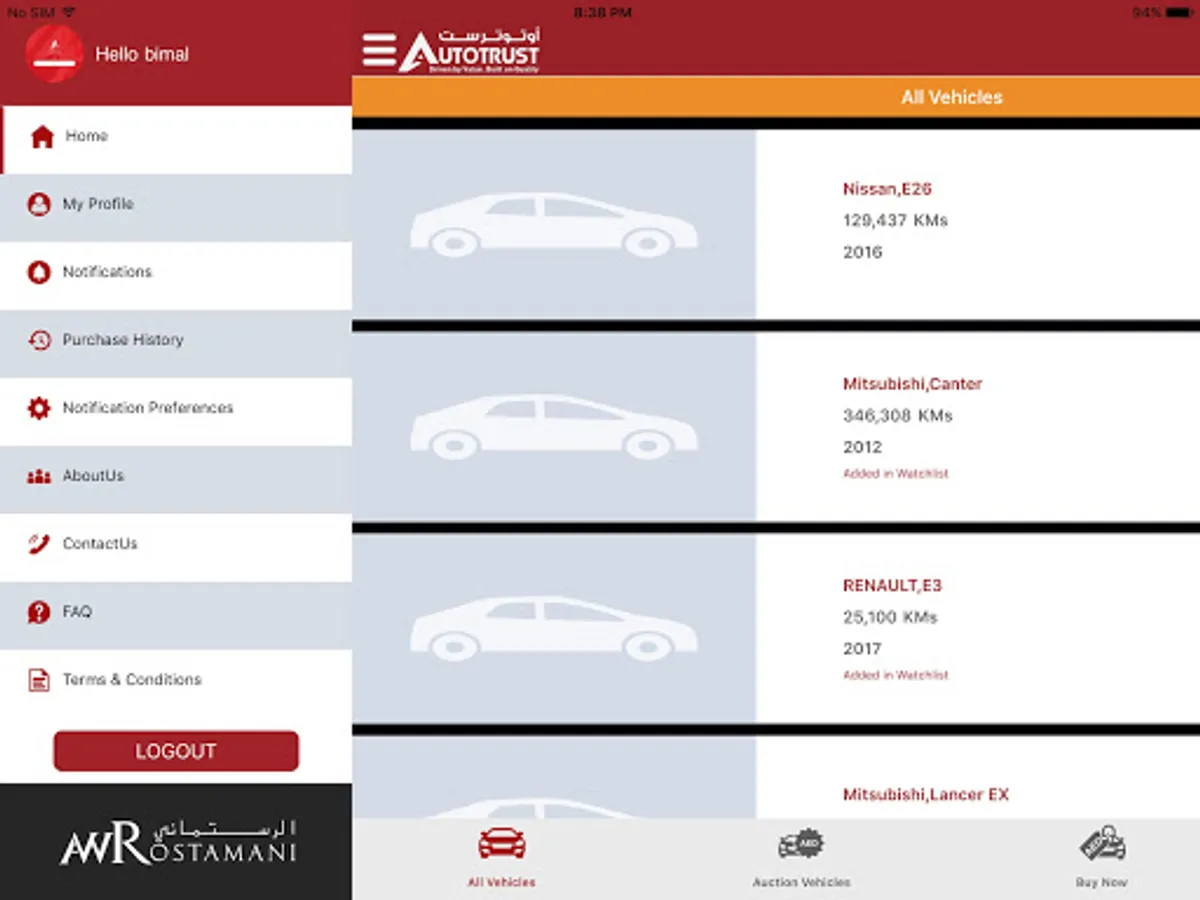Click the Purchase History clock icon
This screenshot has width=1200, height=900.
39,341
